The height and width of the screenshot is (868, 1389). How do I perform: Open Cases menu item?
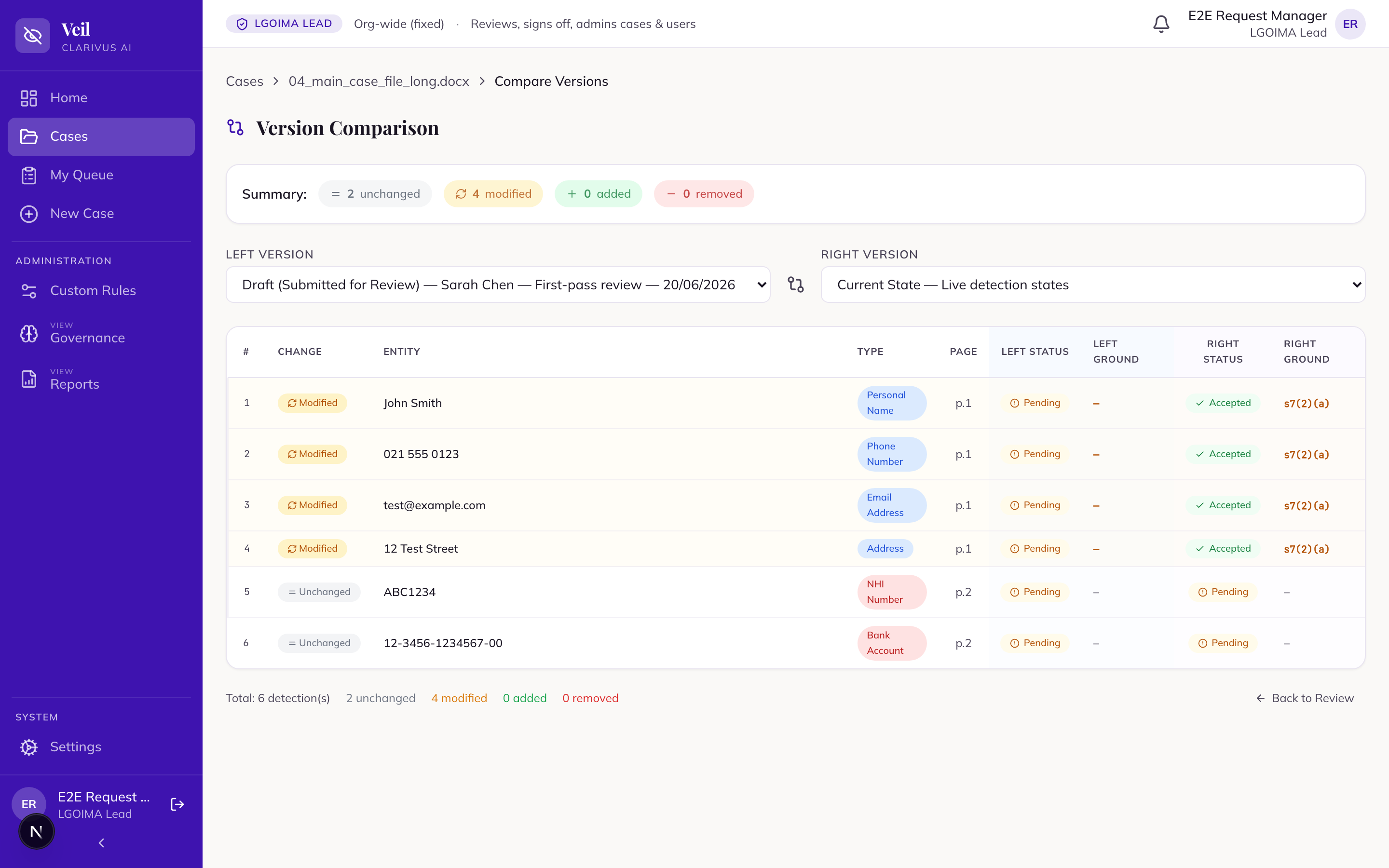101,136
